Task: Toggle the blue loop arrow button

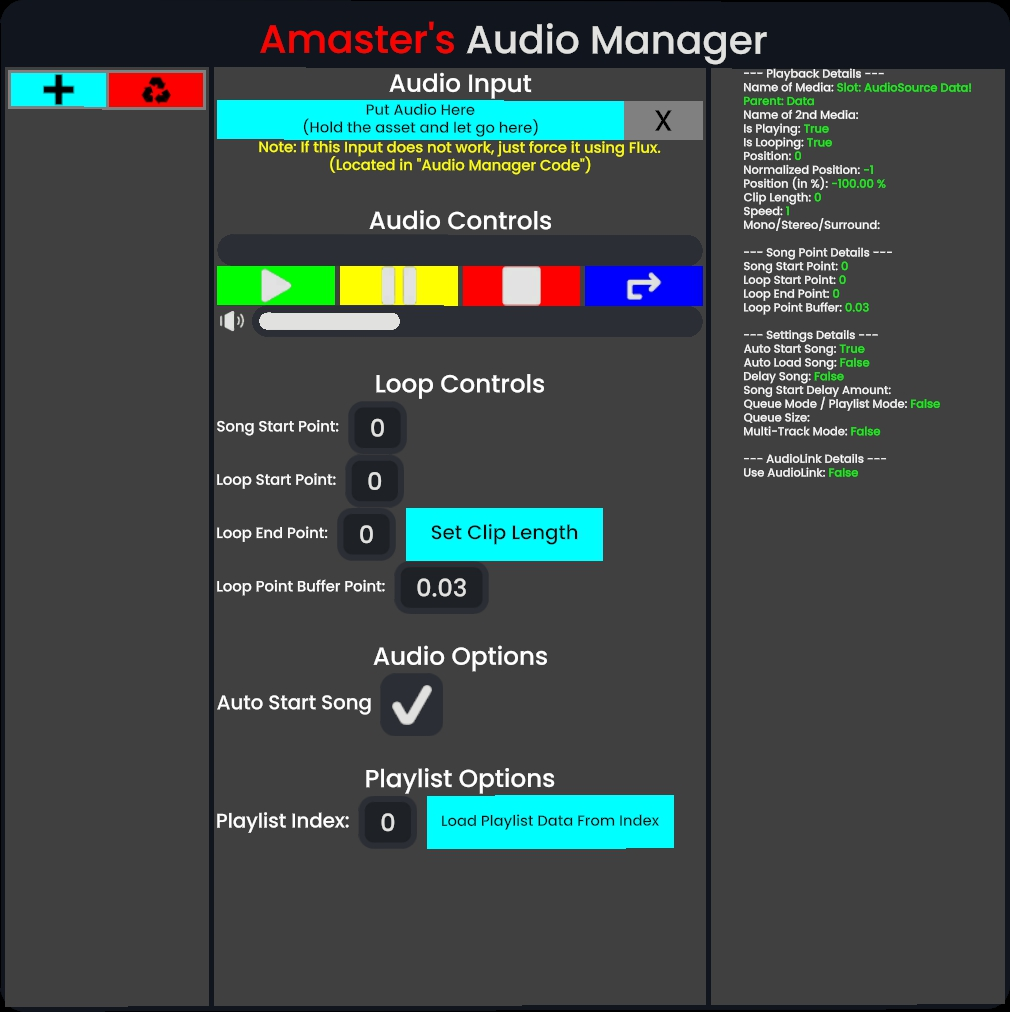Action: point(643,286)
